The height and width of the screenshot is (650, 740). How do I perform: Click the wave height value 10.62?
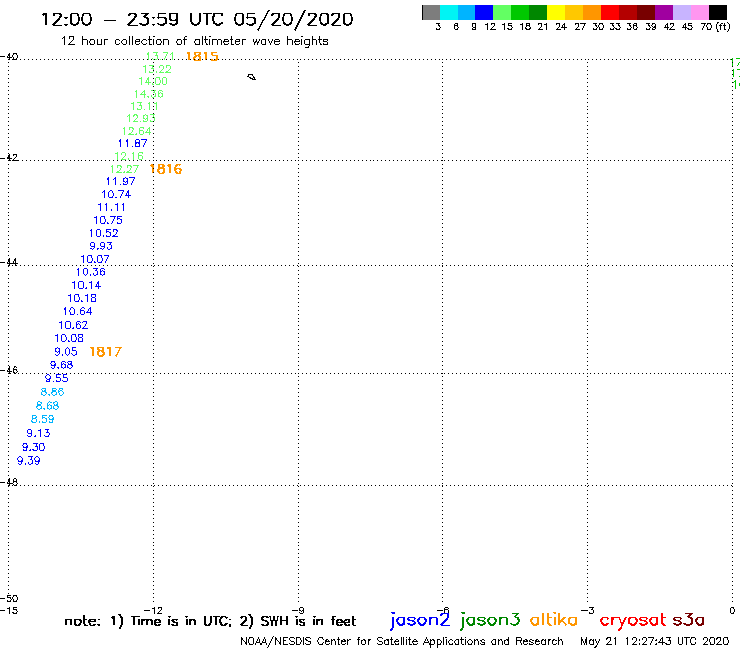tap(73, 325)
